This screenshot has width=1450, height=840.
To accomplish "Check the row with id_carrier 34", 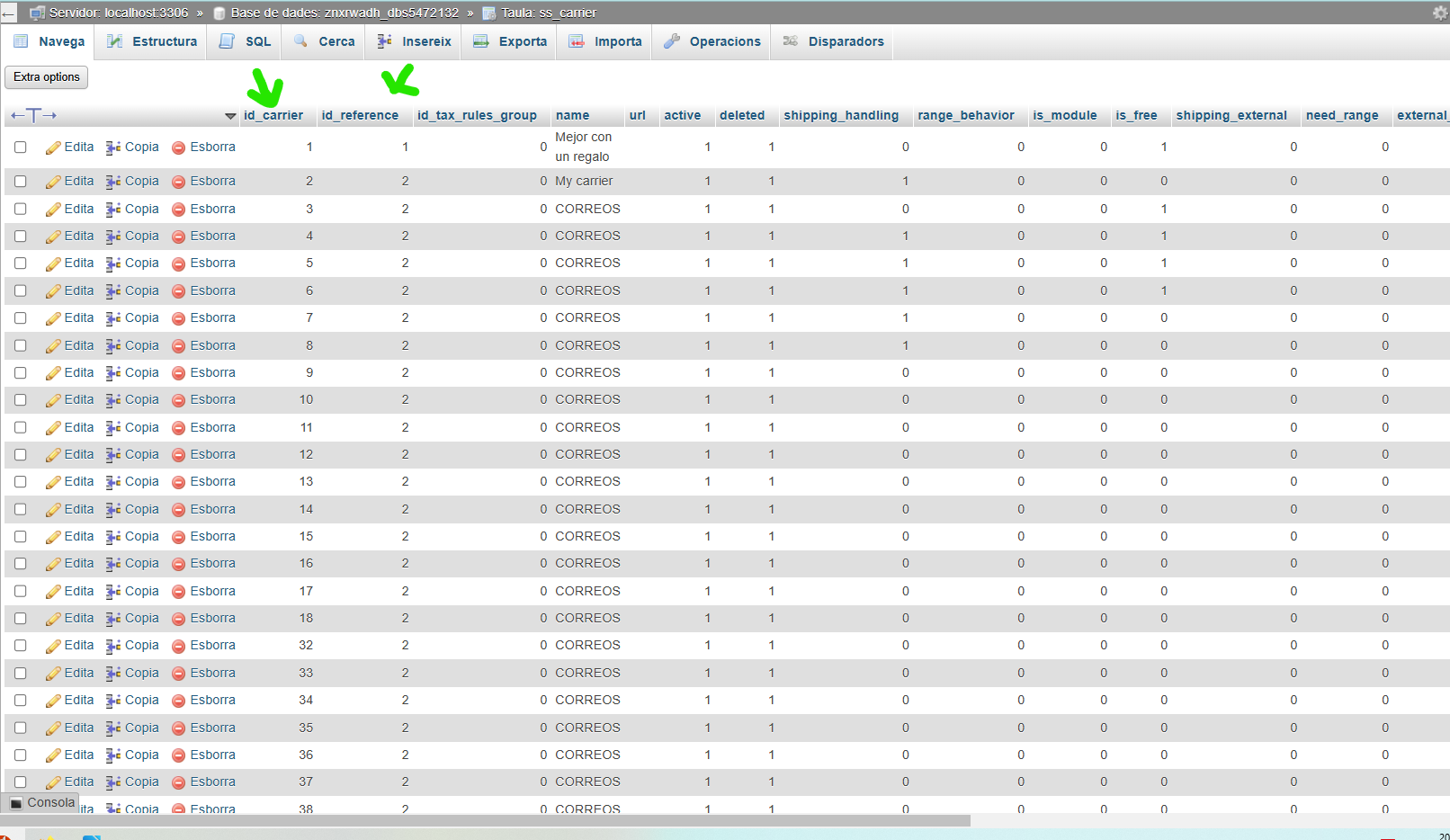I will (21, 701).
